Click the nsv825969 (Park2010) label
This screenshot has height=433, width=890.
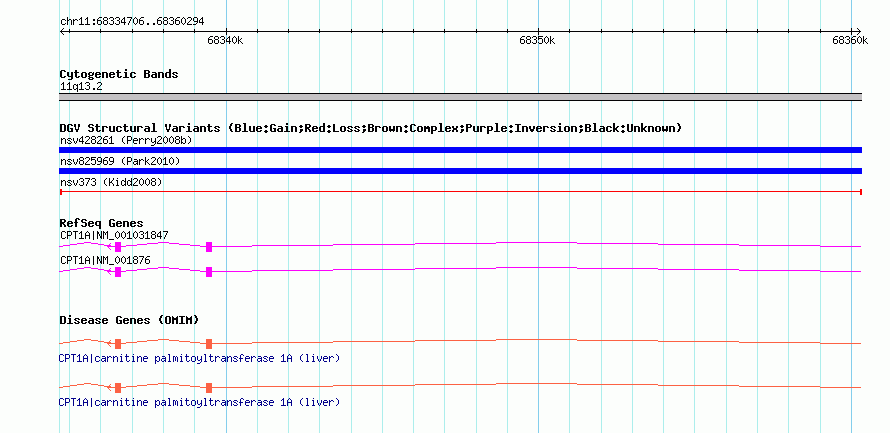(120, 162)
